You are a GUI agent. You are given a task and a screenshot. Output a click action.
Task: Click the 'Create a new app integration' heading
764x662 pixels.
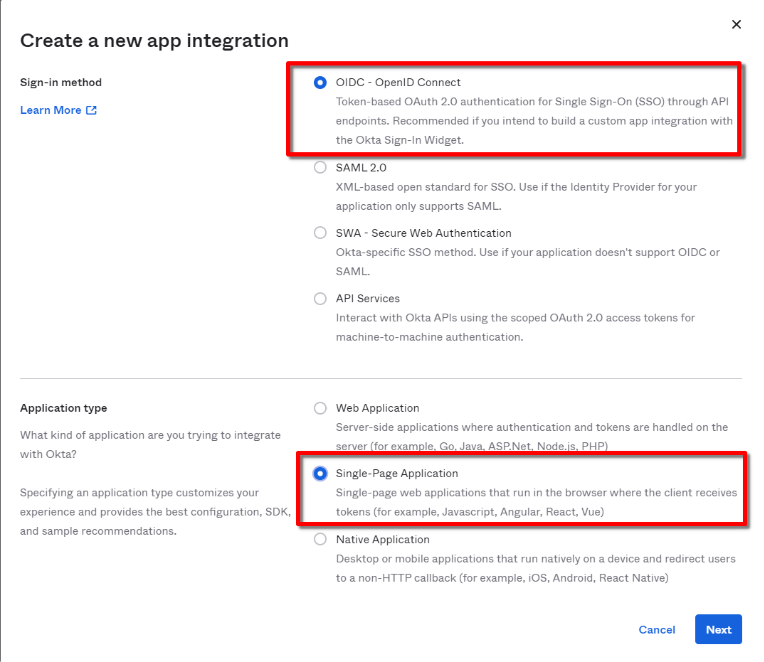tap(154, 41)
